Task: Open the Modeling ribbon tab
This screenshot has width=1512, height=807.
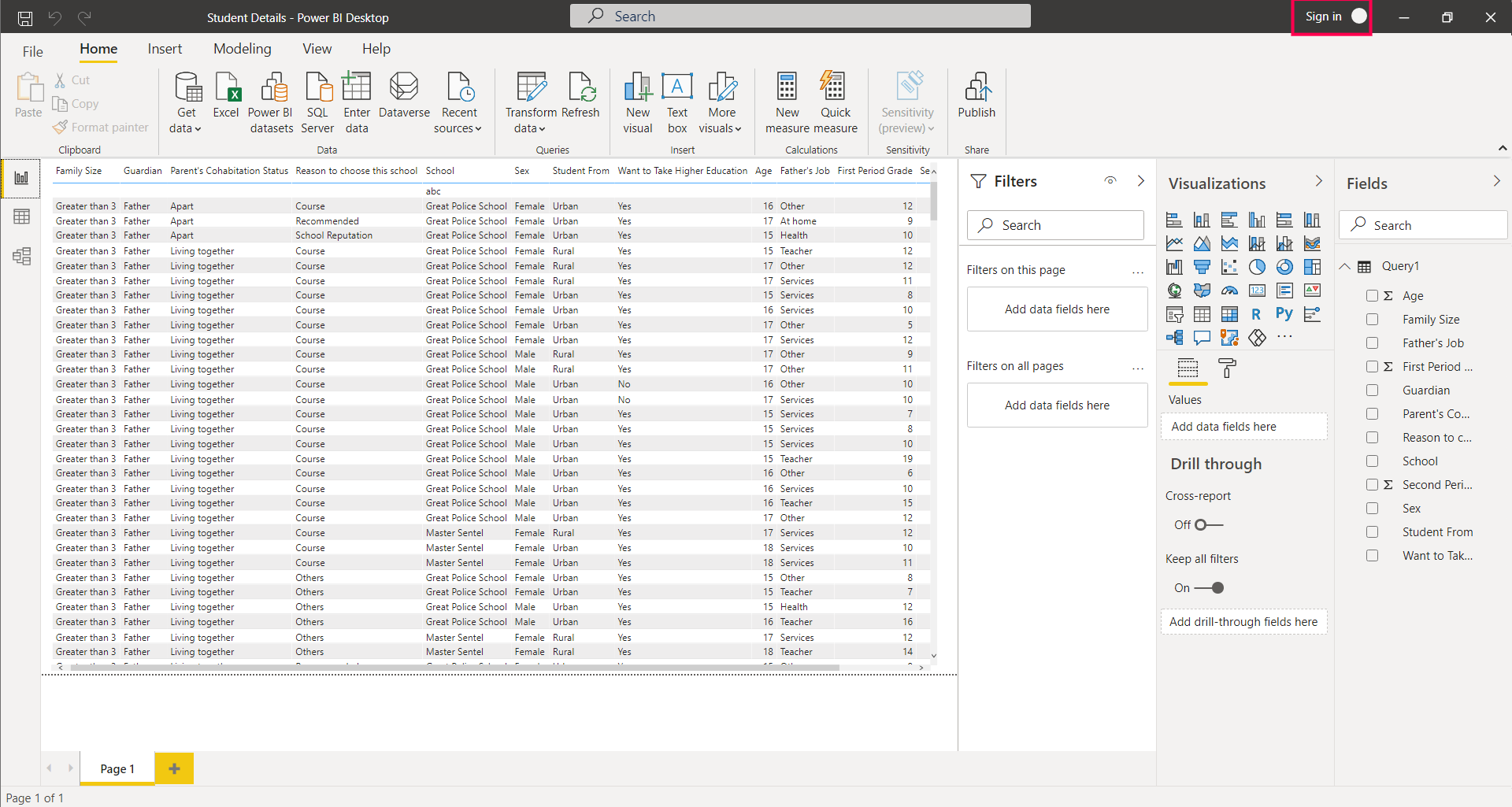Action: point(242,49)
